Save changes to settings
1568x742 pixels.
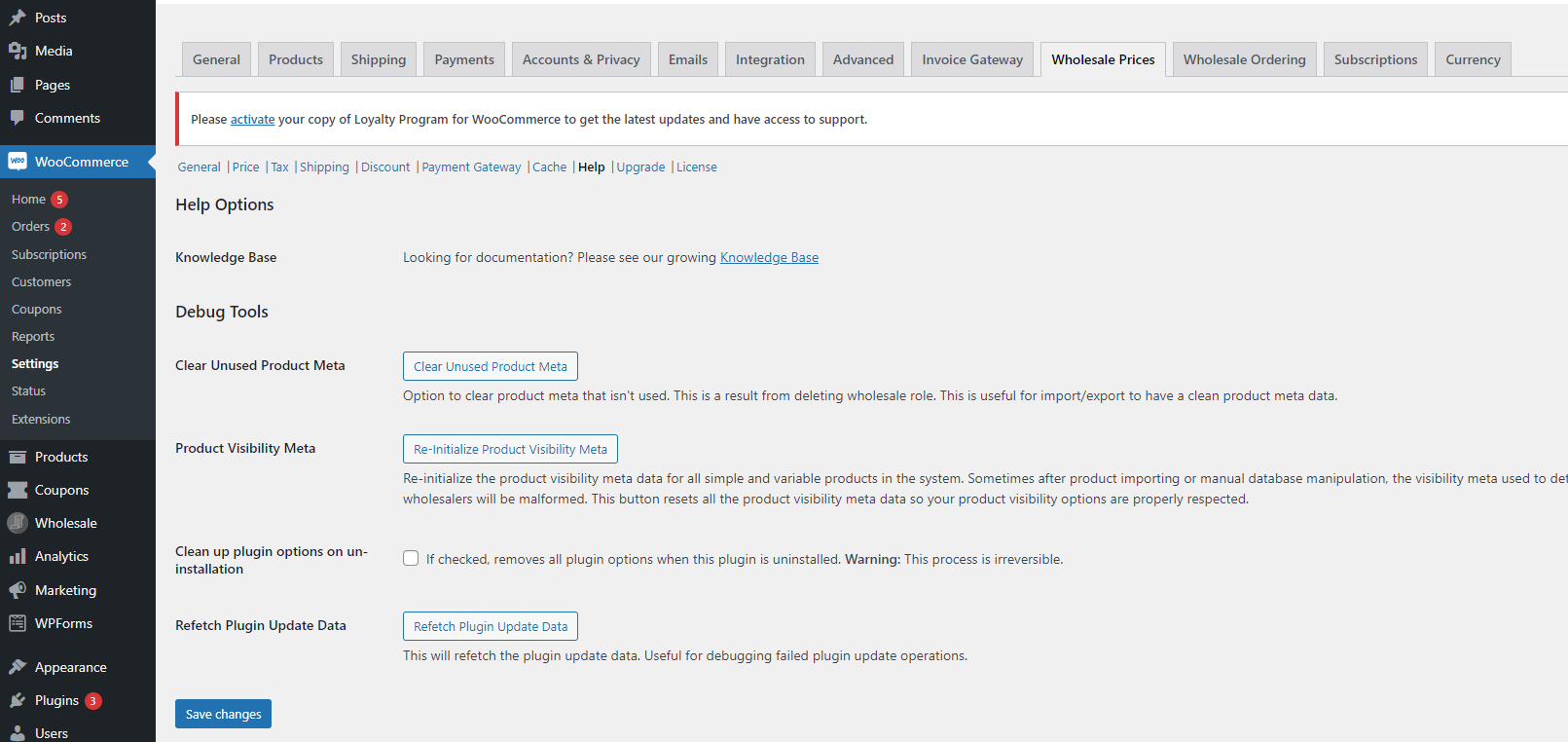point(223,714)
